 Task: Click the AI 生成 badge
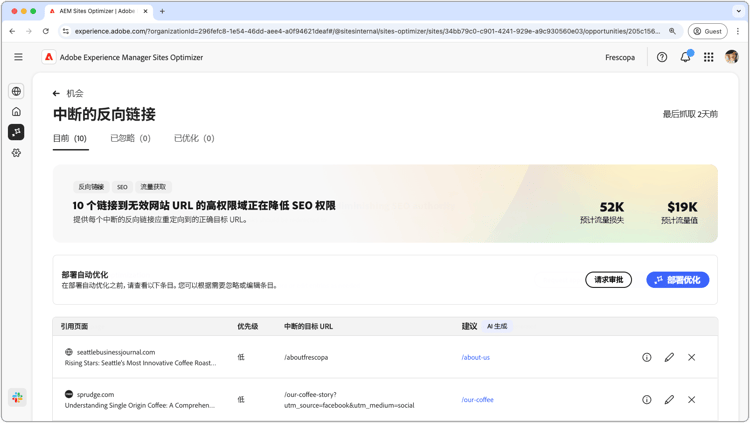pyautogui.click(x=497, y=326)
